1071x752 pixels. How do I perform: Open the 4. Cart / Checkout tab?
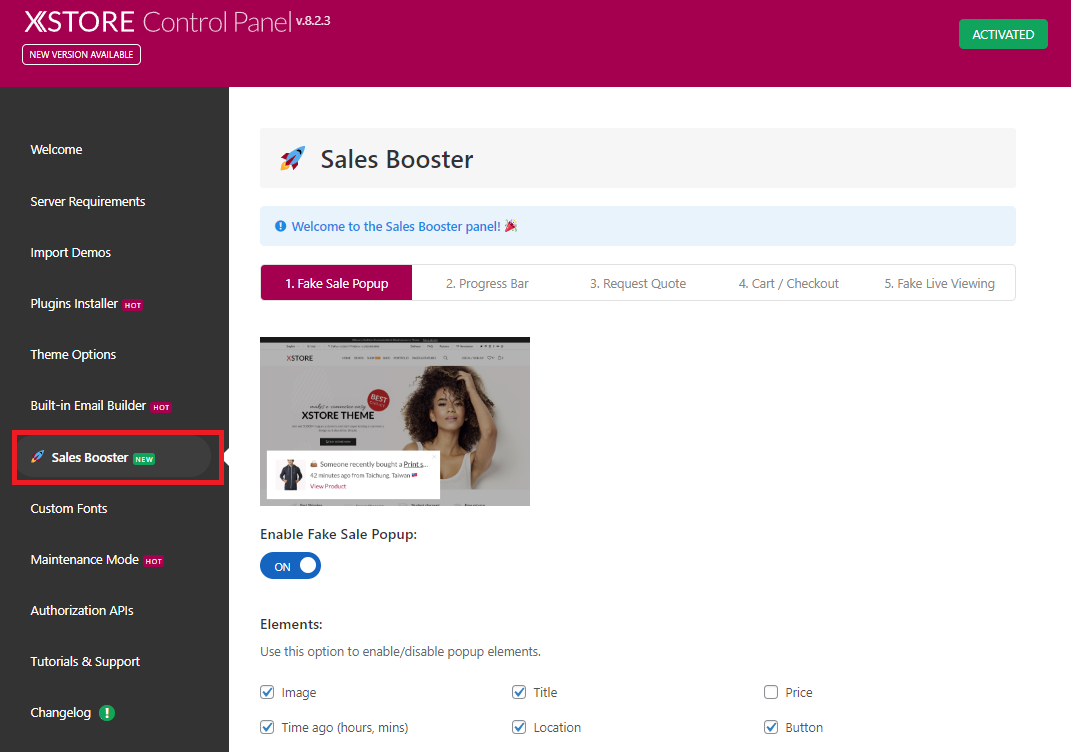(x=788, y=283)
